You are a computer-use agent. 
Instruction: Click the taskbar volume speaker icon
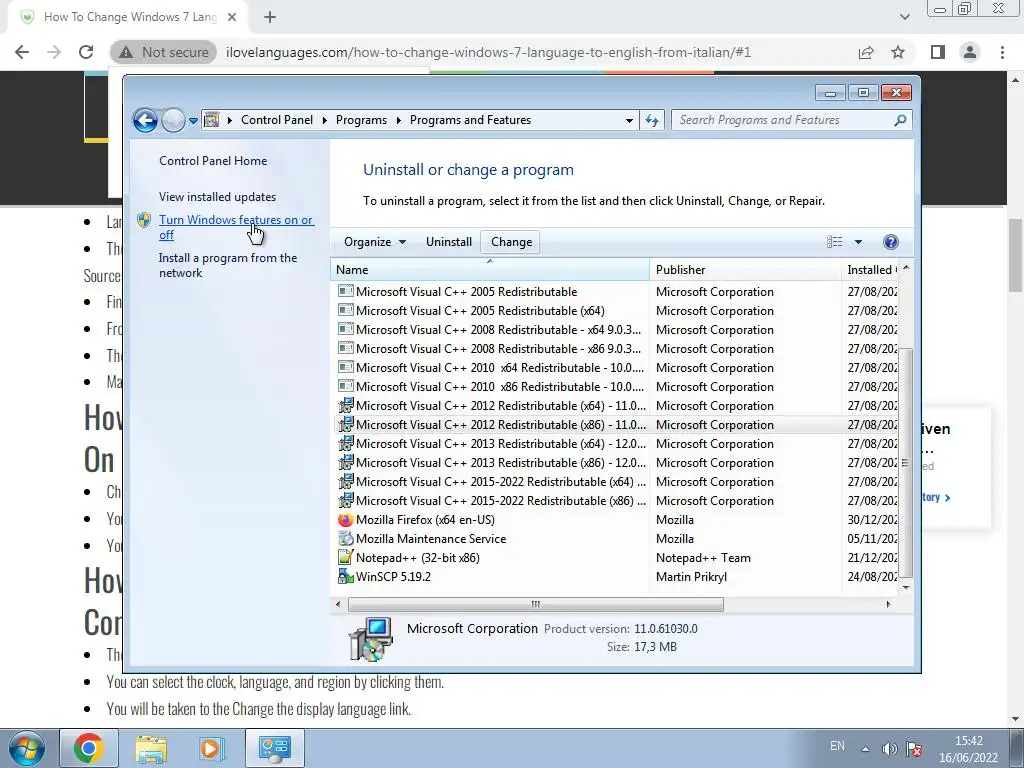[x=889, y=749]
